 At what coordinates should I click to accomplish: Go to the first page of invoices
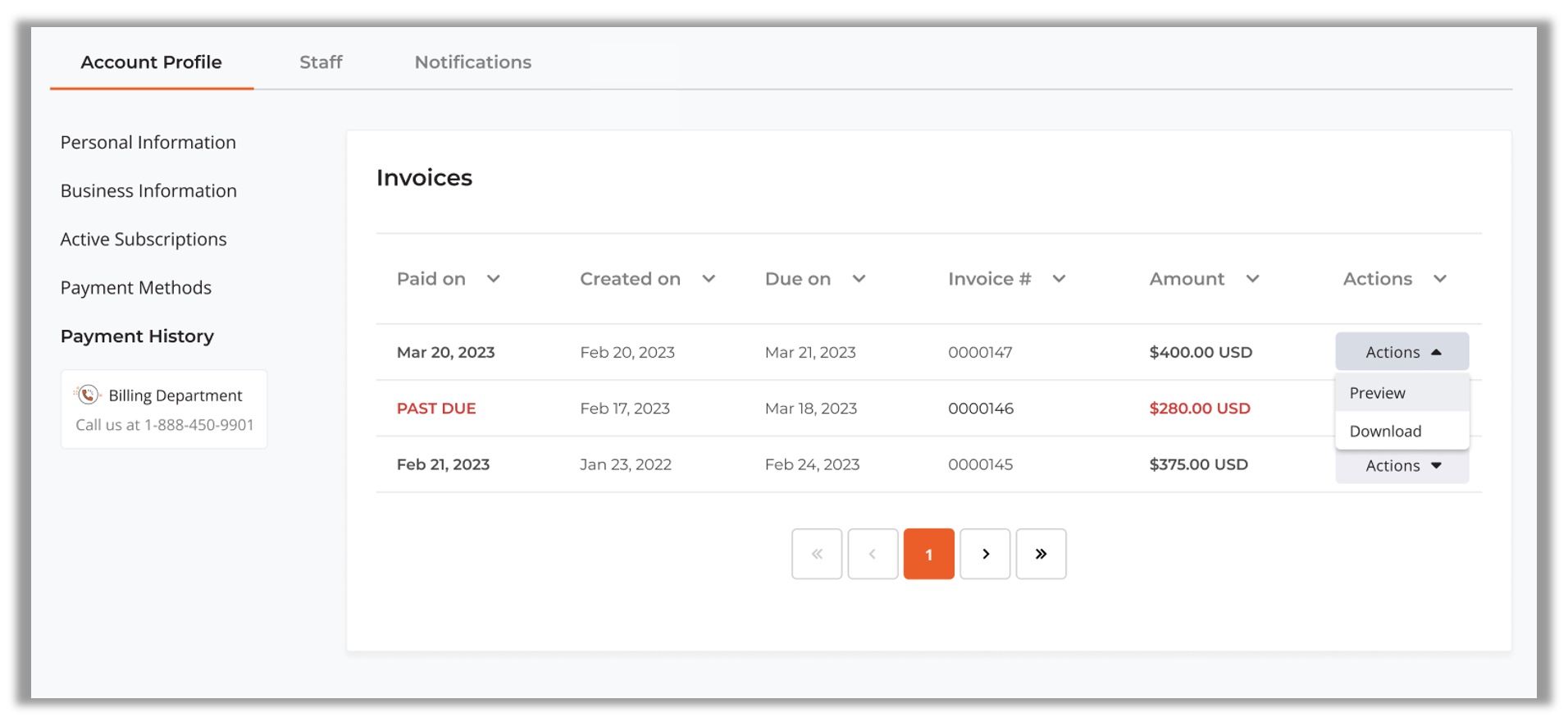[x=816, y=554]
